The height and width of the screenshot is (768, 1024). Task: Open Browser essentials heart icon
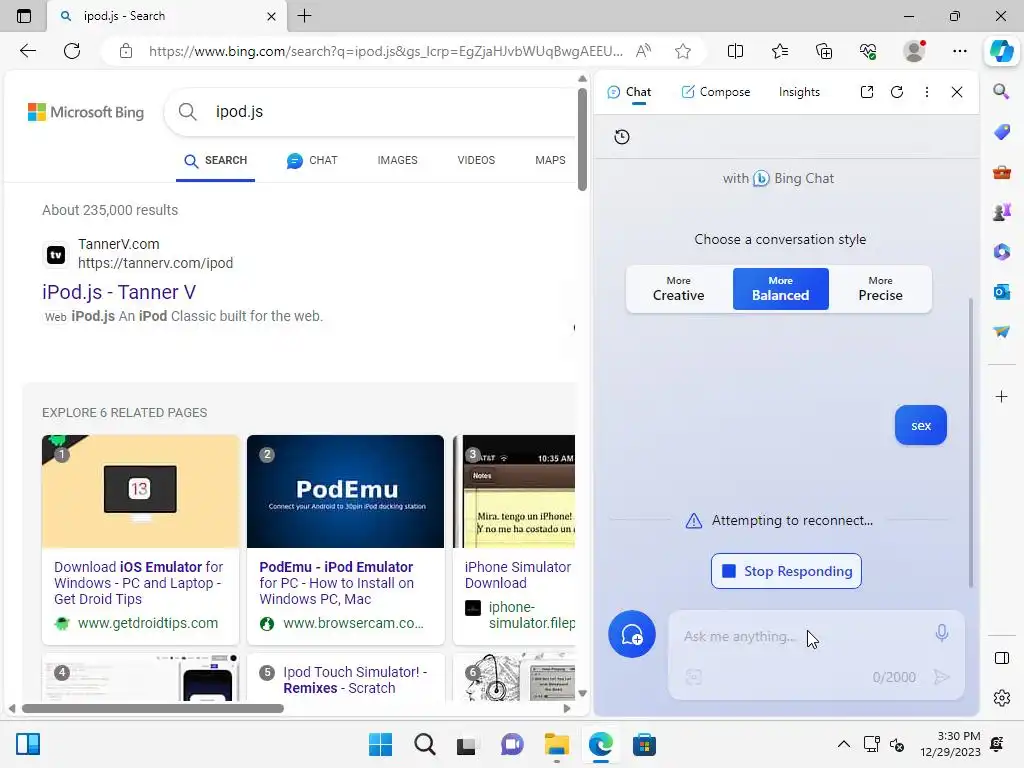tap(868, 51)
